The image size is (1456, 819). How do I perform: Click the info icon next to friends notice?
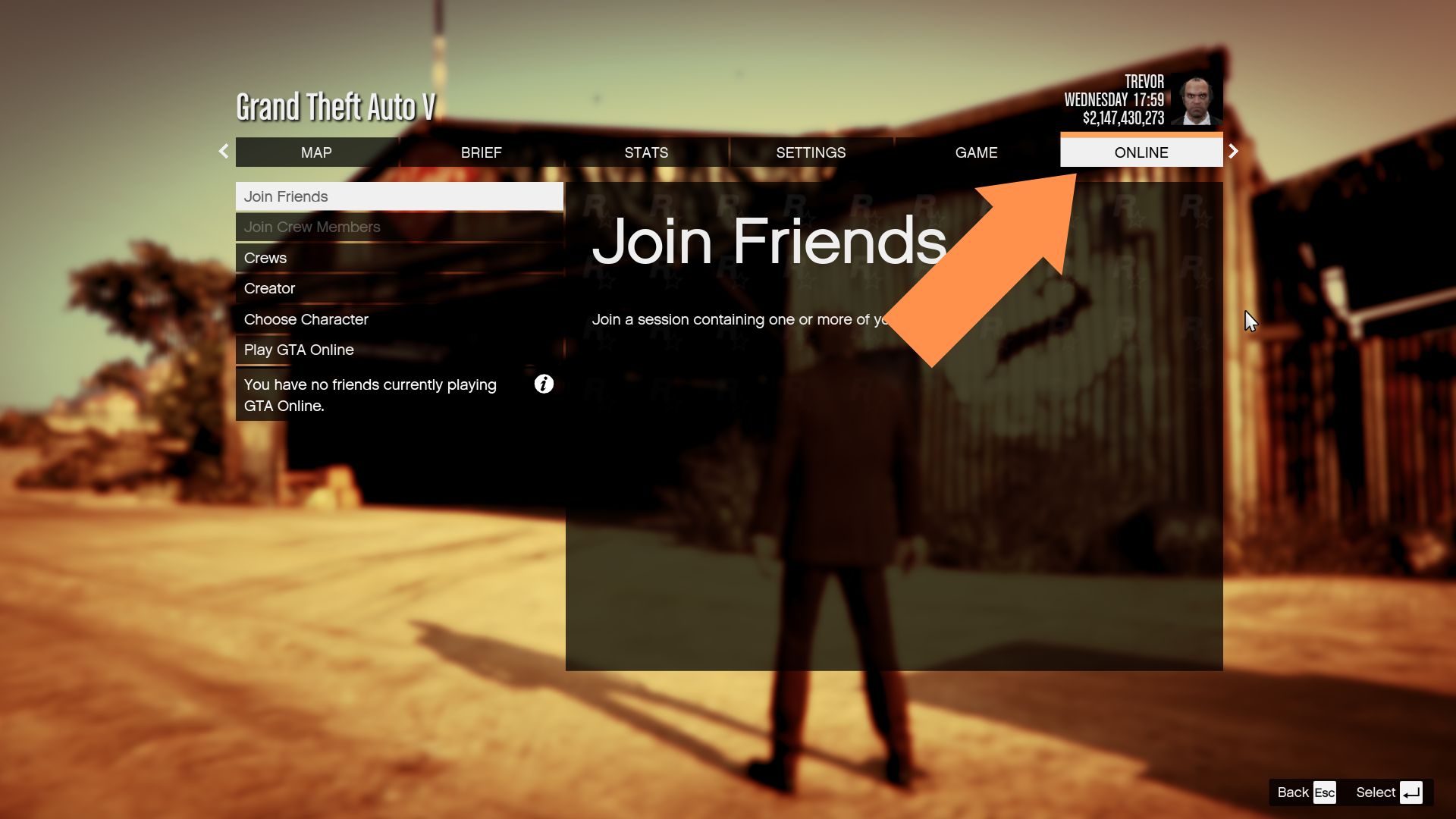coord(544,384)
